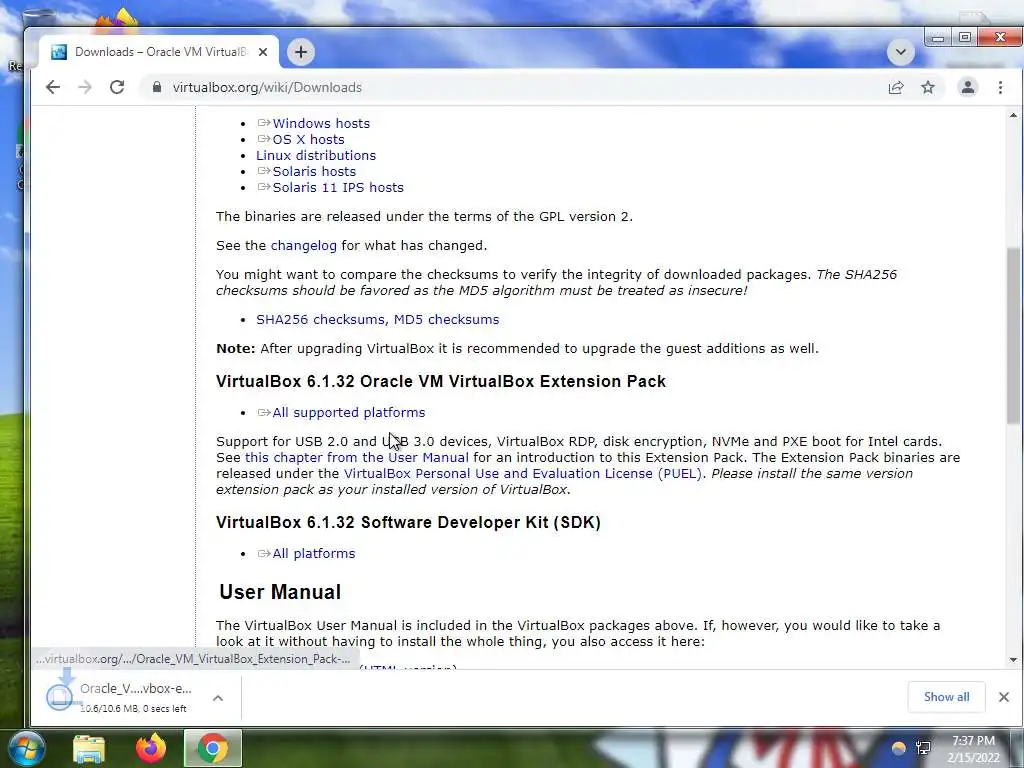Screen dimensions: 1024x768
Task: Click the vertical scrollbar thumb
Action: (x=1013, y=336)
